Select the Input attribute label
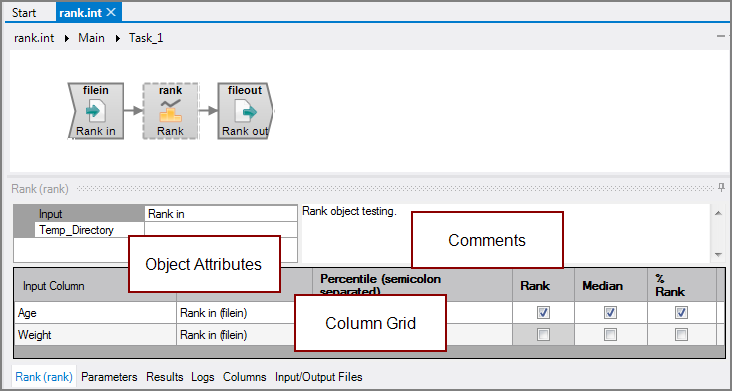Screen dimensions: 732x391 (x=90, y=214)
